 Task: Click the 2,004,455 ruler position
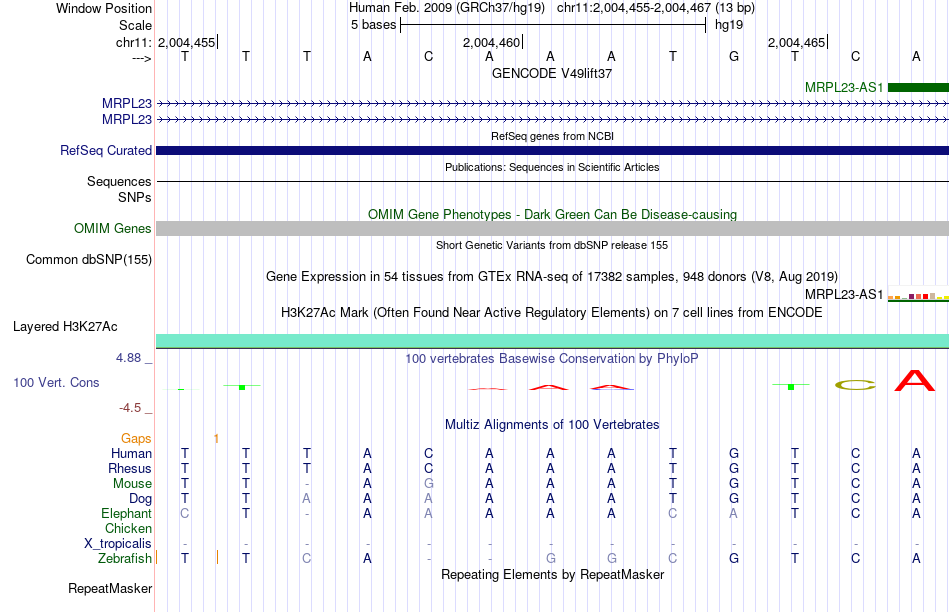click(x=186, y=42)
